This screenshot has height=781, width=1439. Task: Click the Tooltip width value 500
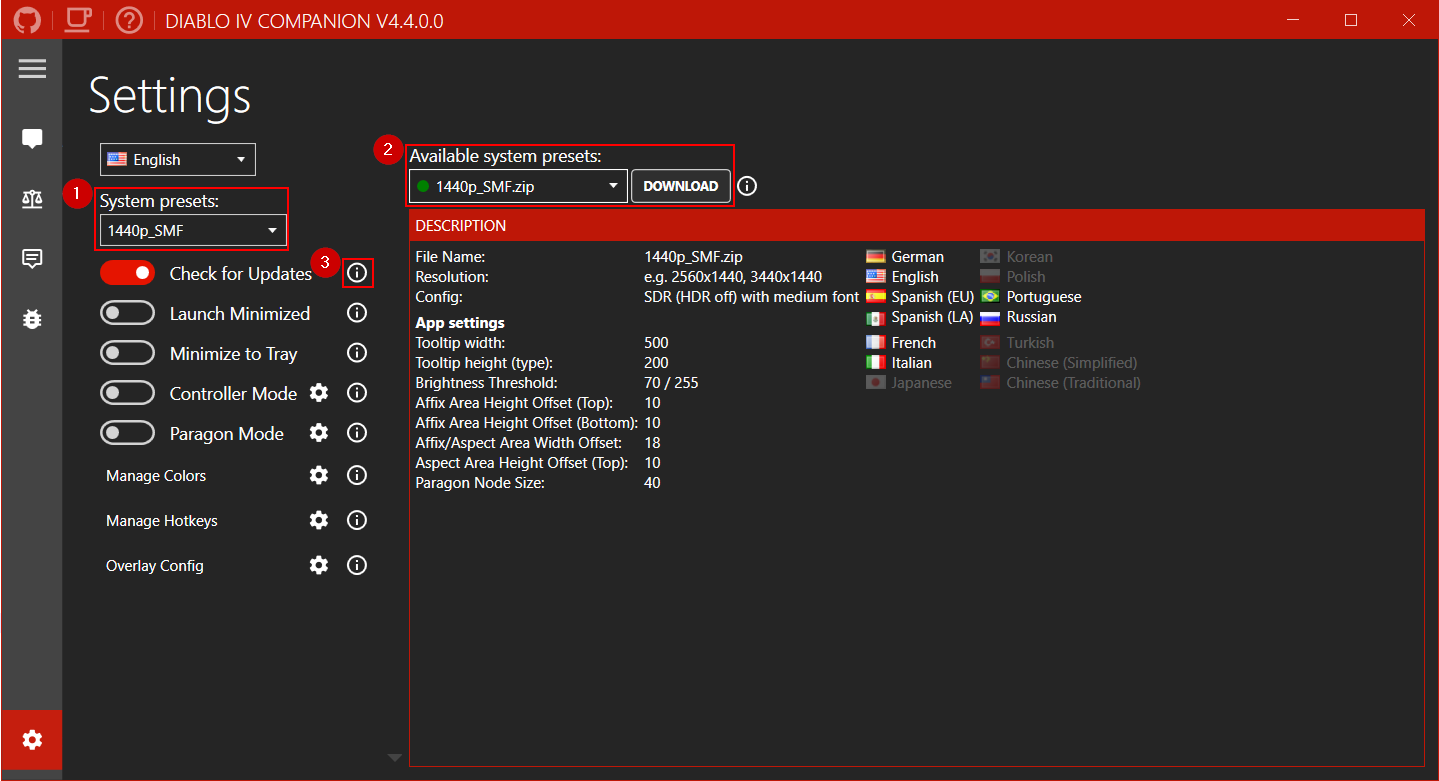coord(656,343)
